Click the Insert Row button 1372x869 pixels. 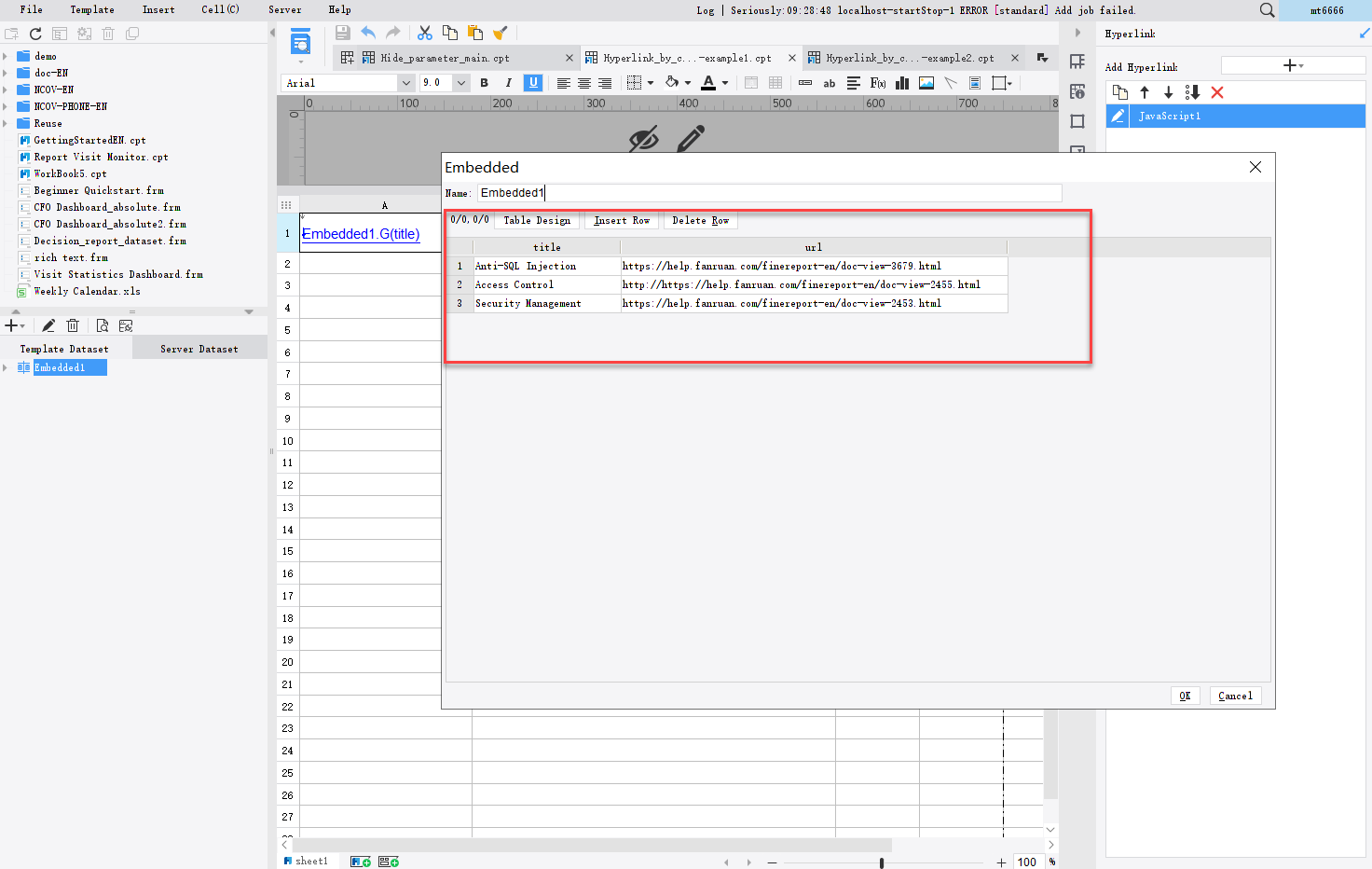point(622,220)
